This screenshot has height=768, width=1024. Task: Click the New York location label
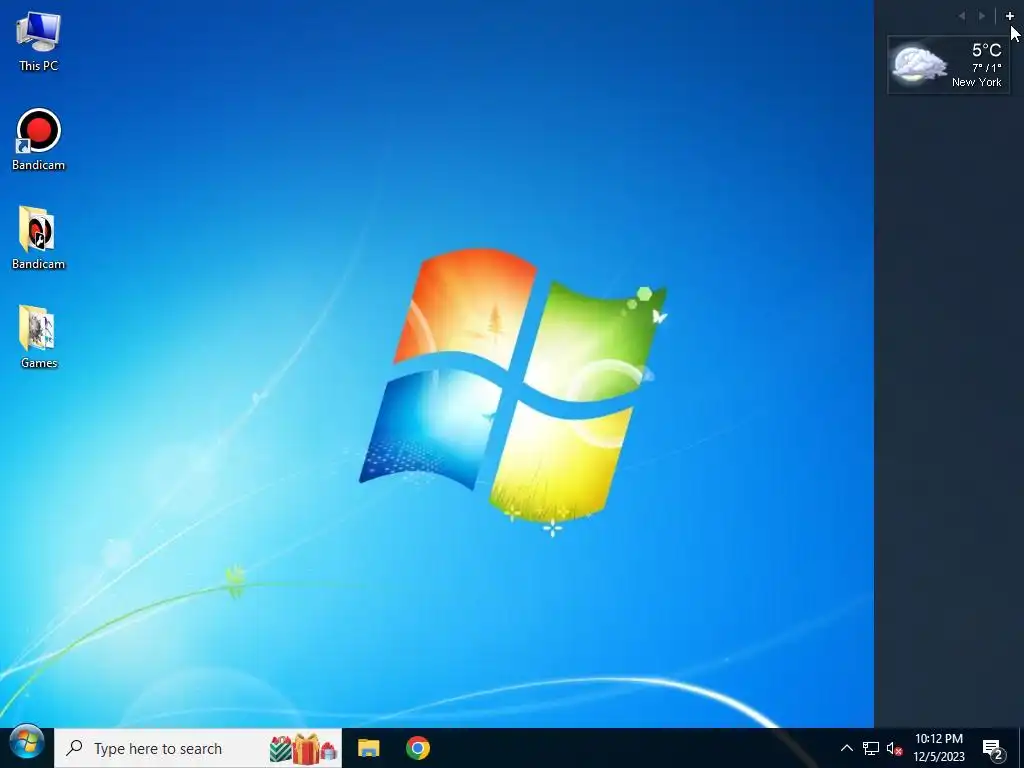(x=976, y=82)
